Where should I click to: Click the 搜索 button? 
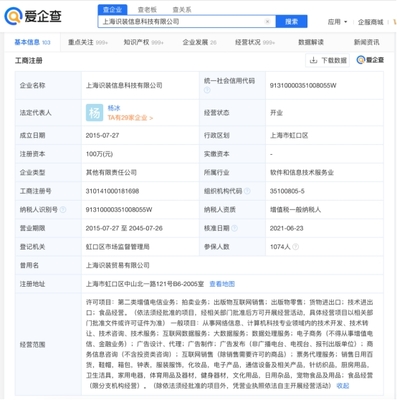(292, 22)
